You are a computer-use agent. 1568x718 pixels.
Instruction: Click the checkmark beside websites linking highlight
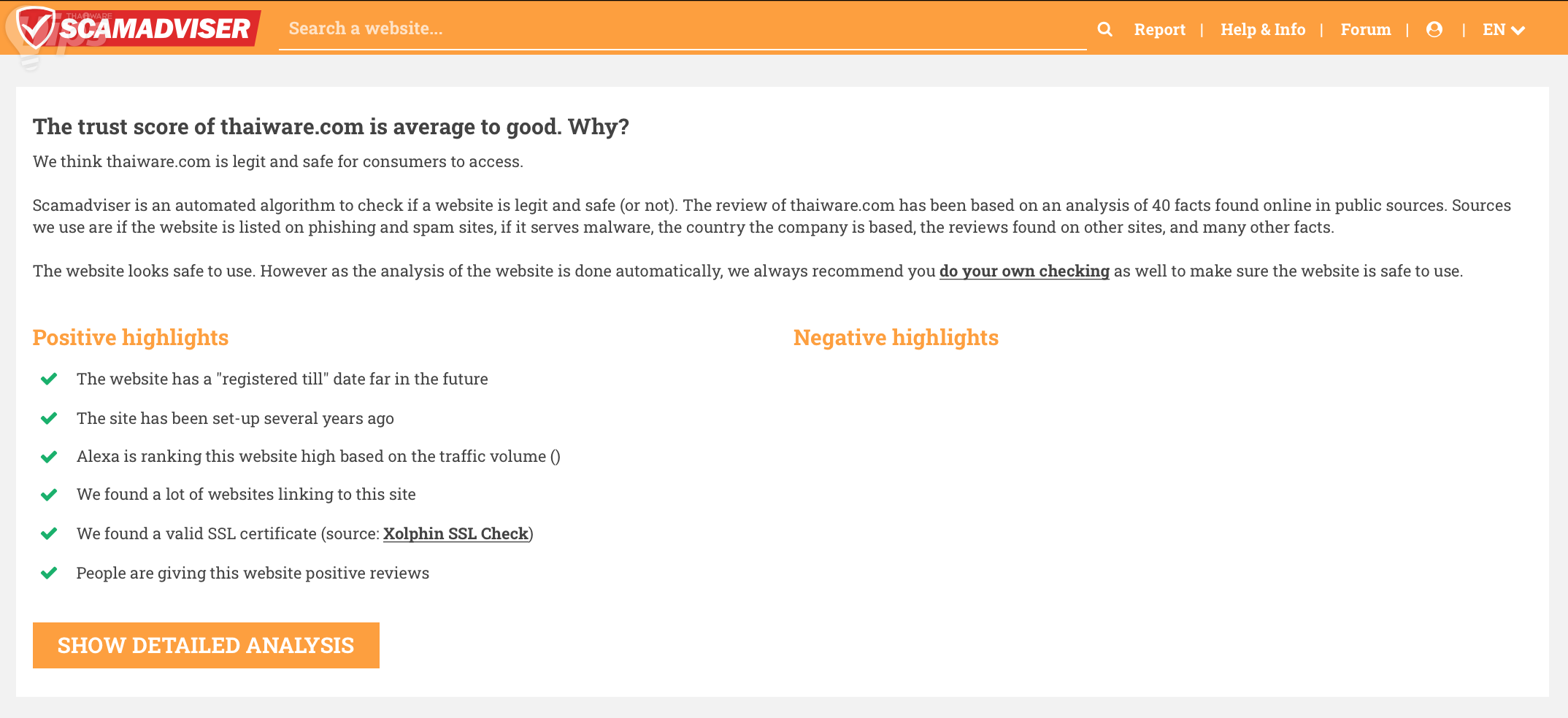[x=49, y=495]
